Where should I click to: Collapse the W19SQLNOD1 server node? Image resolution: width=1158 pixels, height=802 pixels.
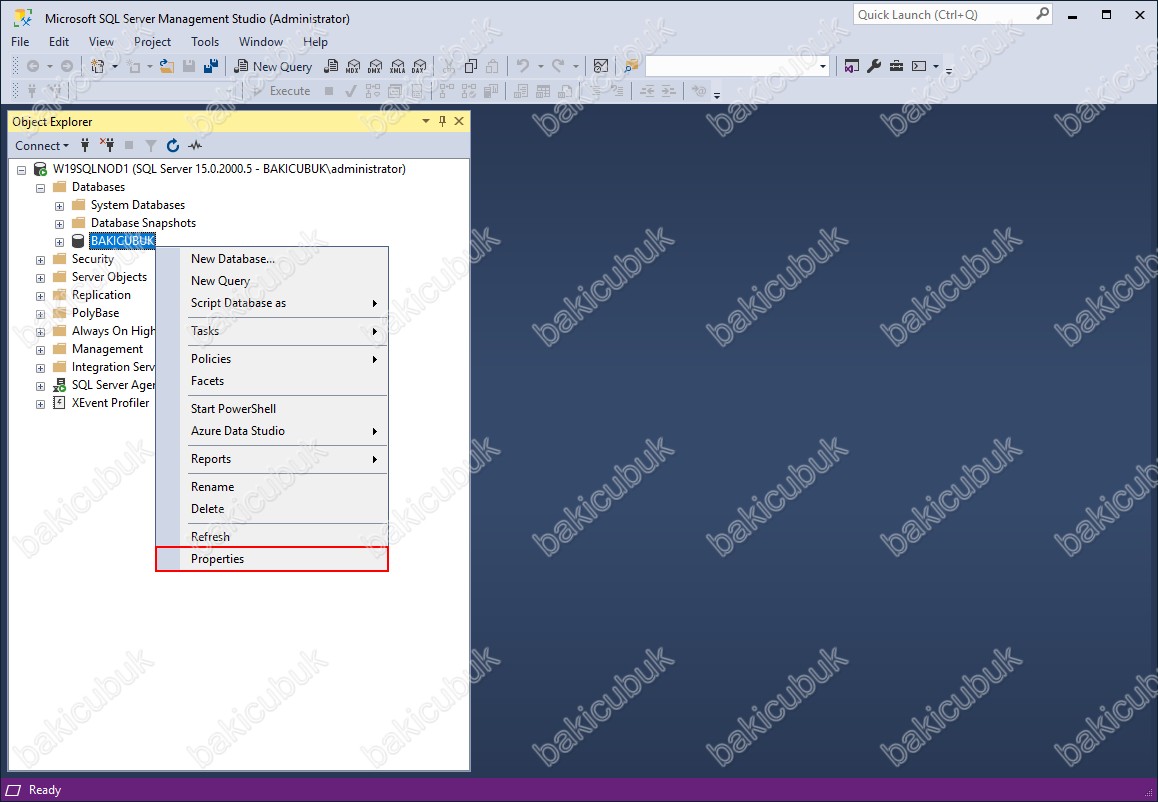click(x=21, y=170)
